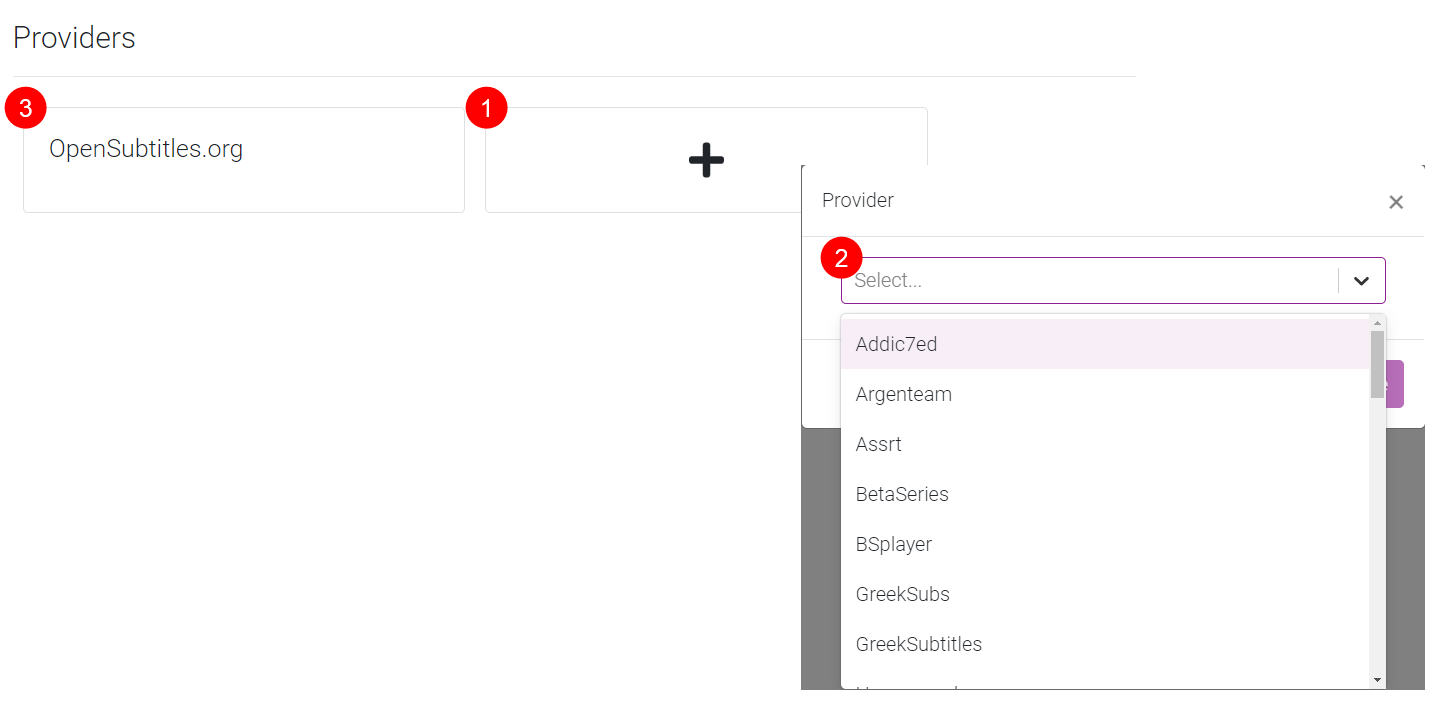Close the Provider dialog with X

pos(1396,202)
